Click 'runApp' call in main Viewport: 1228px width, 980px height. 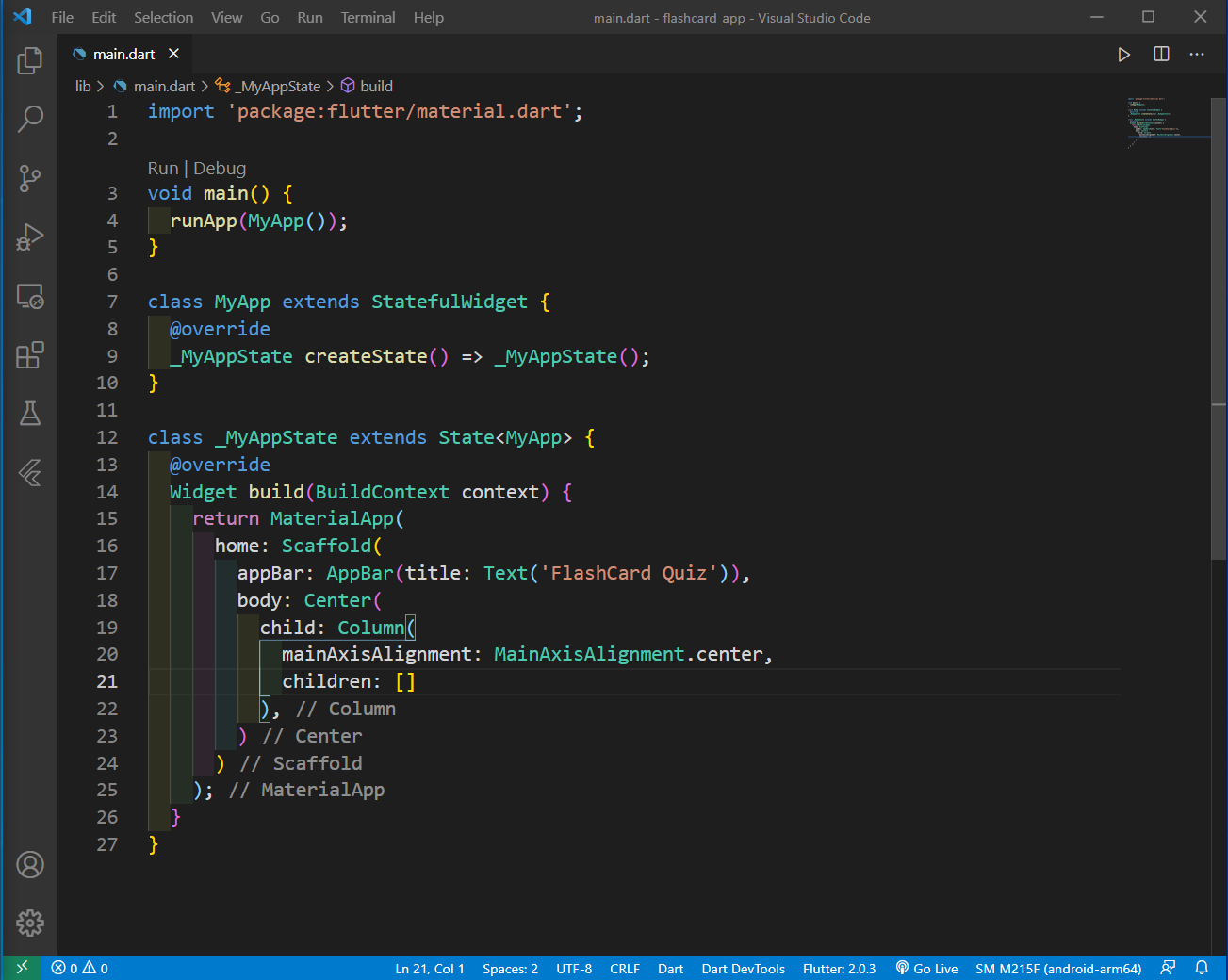click(203, 220)
